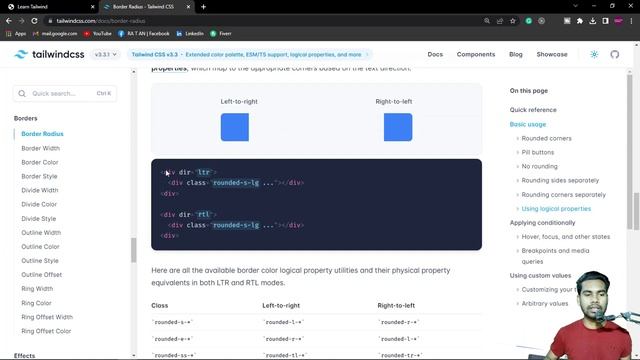640x360 pixels.
Task: Click the left-to-right blue example square
Action: (x=235, y=127)
